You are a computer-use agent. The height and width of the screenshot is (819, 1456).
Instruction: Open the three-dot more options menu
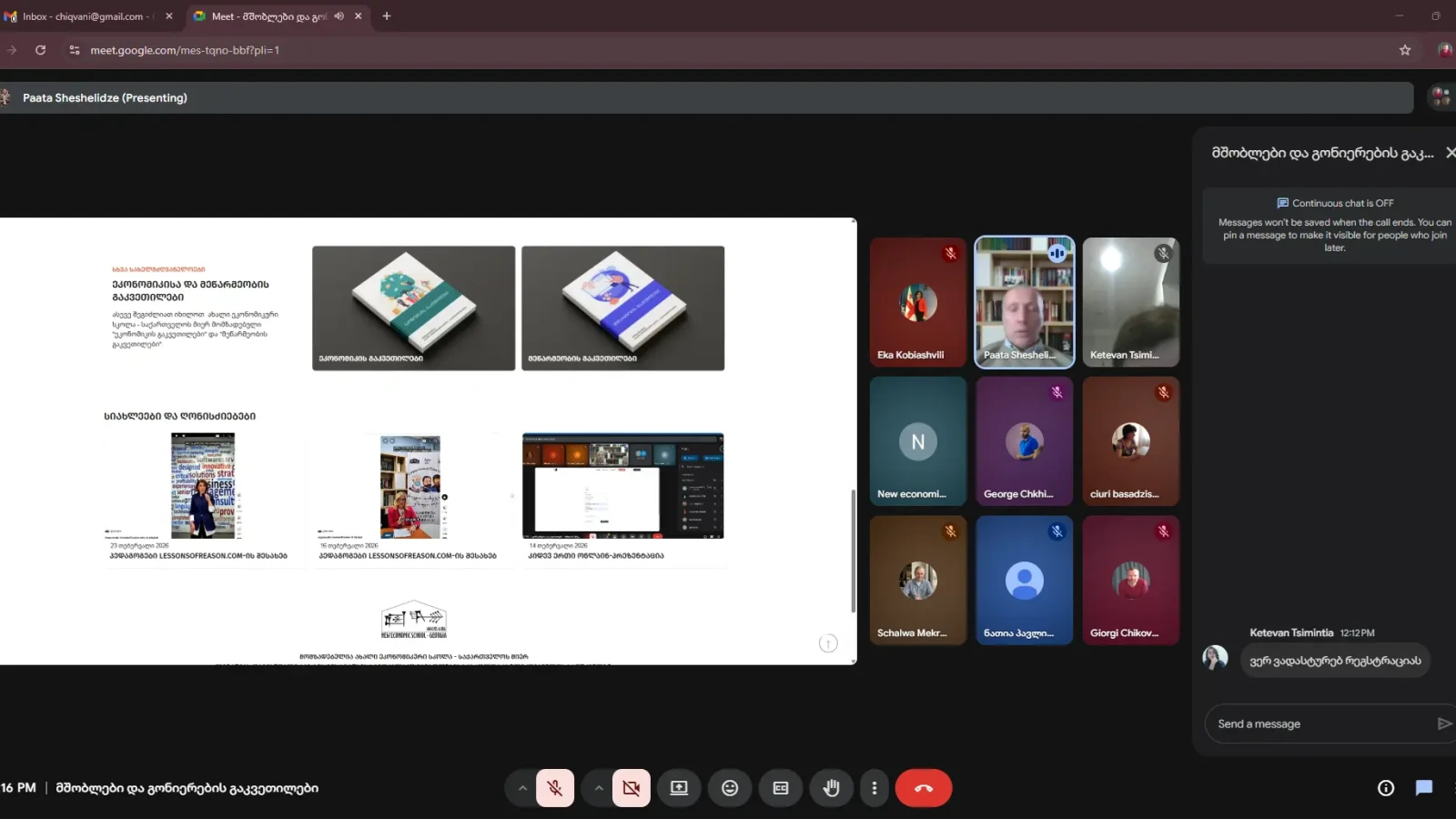tap(875, 788)
